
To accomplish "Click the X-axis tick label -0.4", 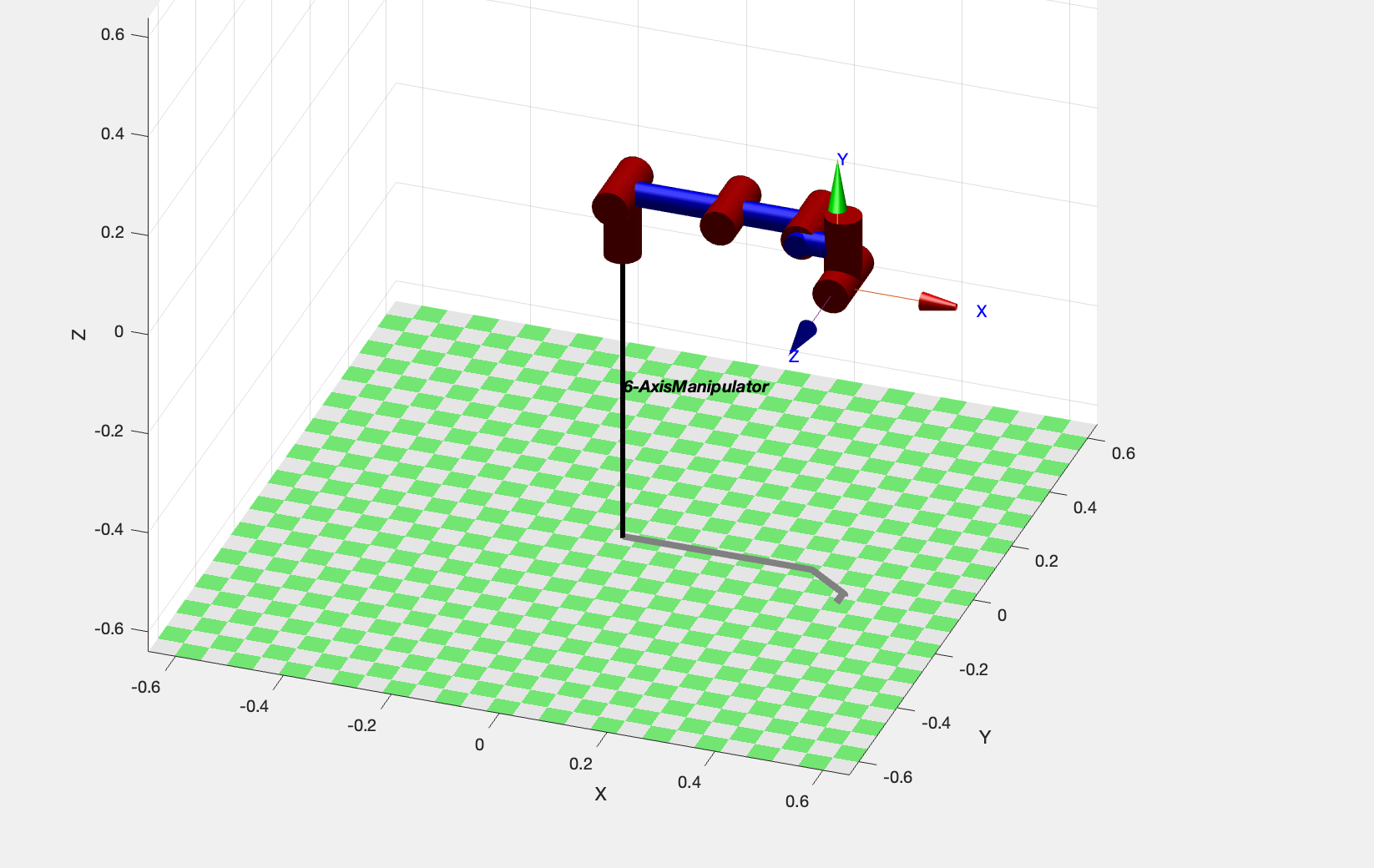I will point(254,707).
